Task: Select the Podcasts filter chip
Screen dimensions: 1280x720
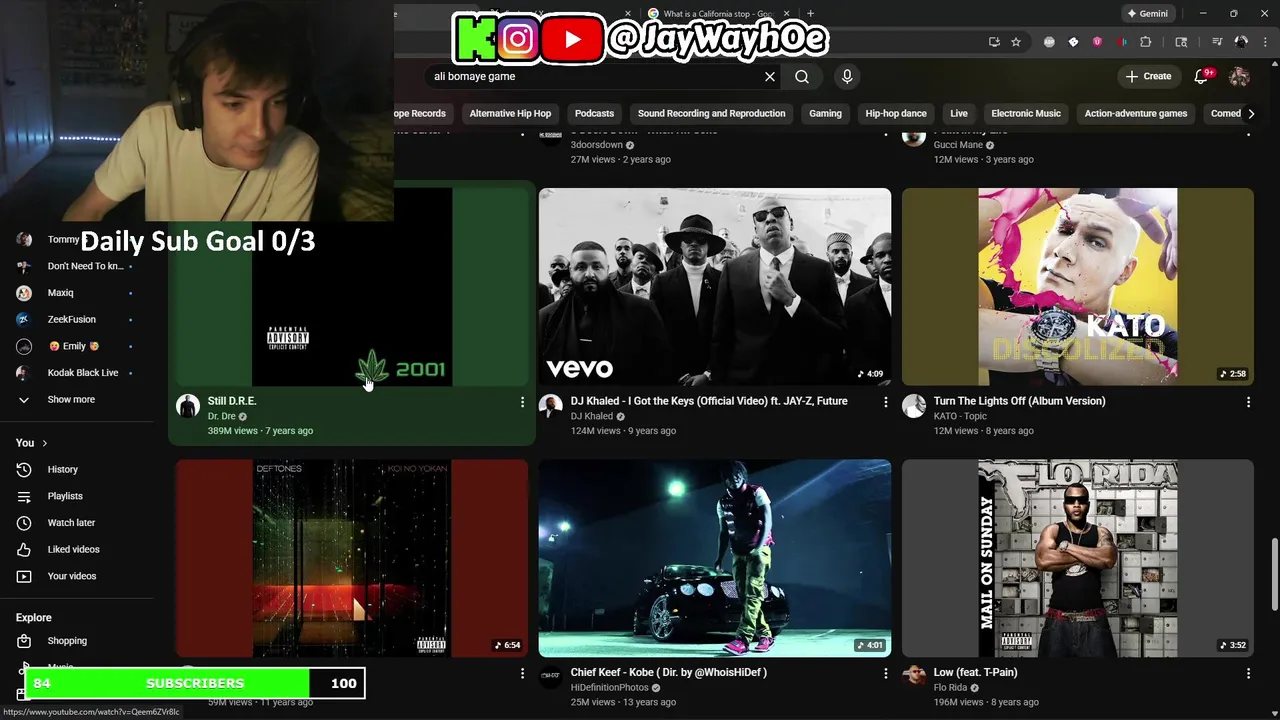Action: click(x=594, y=113)
